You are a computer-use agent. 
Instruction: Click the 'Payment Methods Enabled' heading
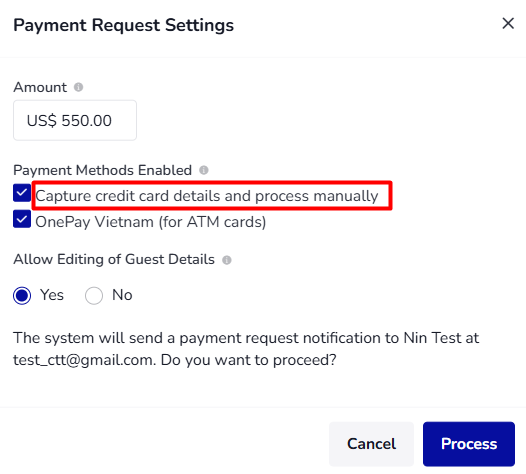[103, 170]
